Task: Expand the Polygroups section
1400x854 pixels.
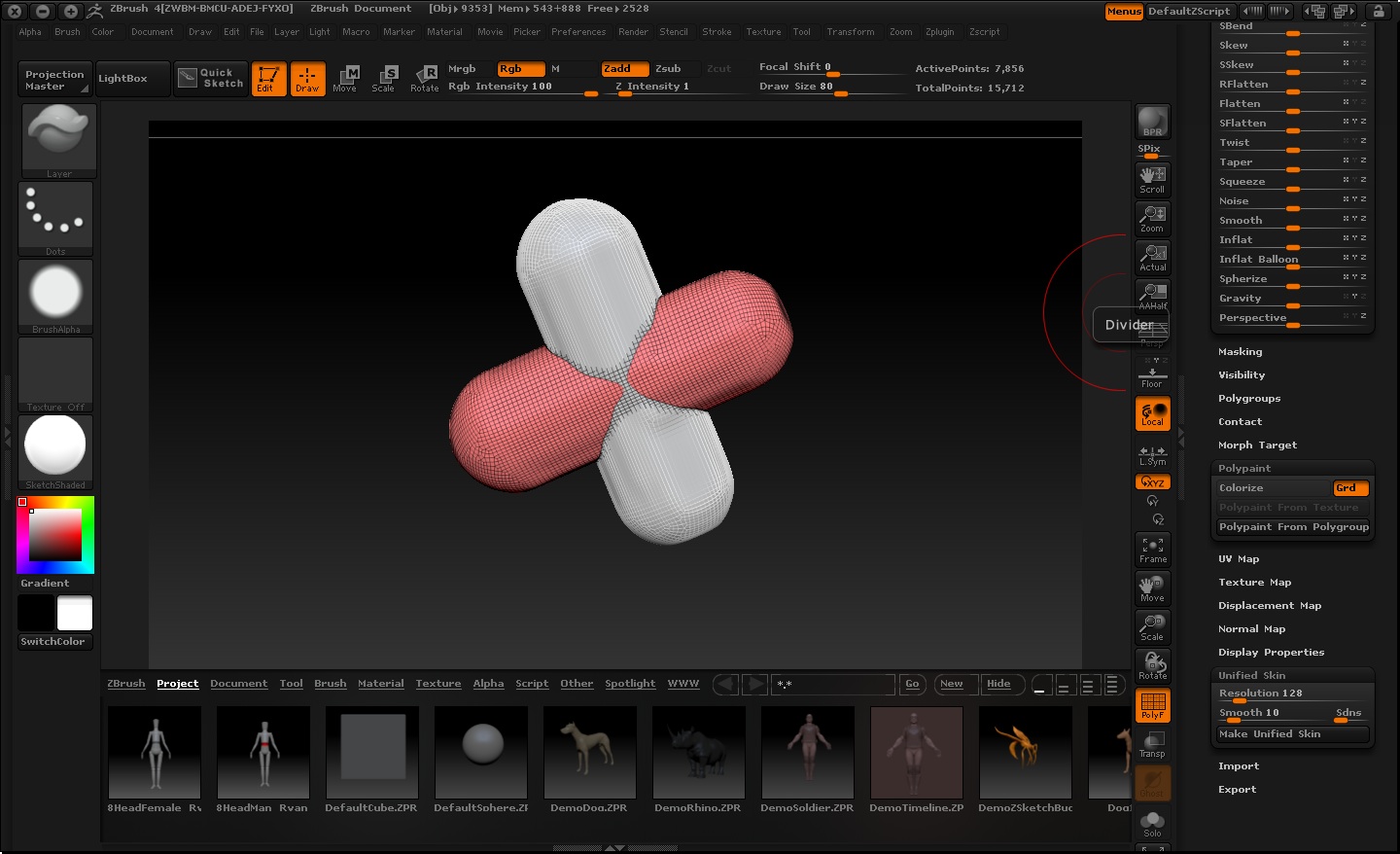Action: 1248,399
